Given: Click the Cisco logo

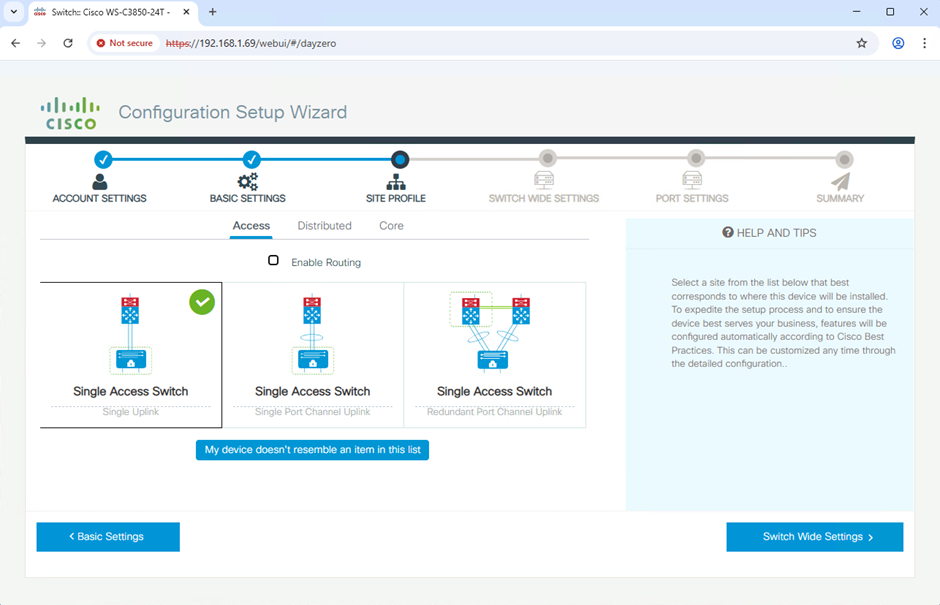Looking at the screenshot, I should [71, 113].
